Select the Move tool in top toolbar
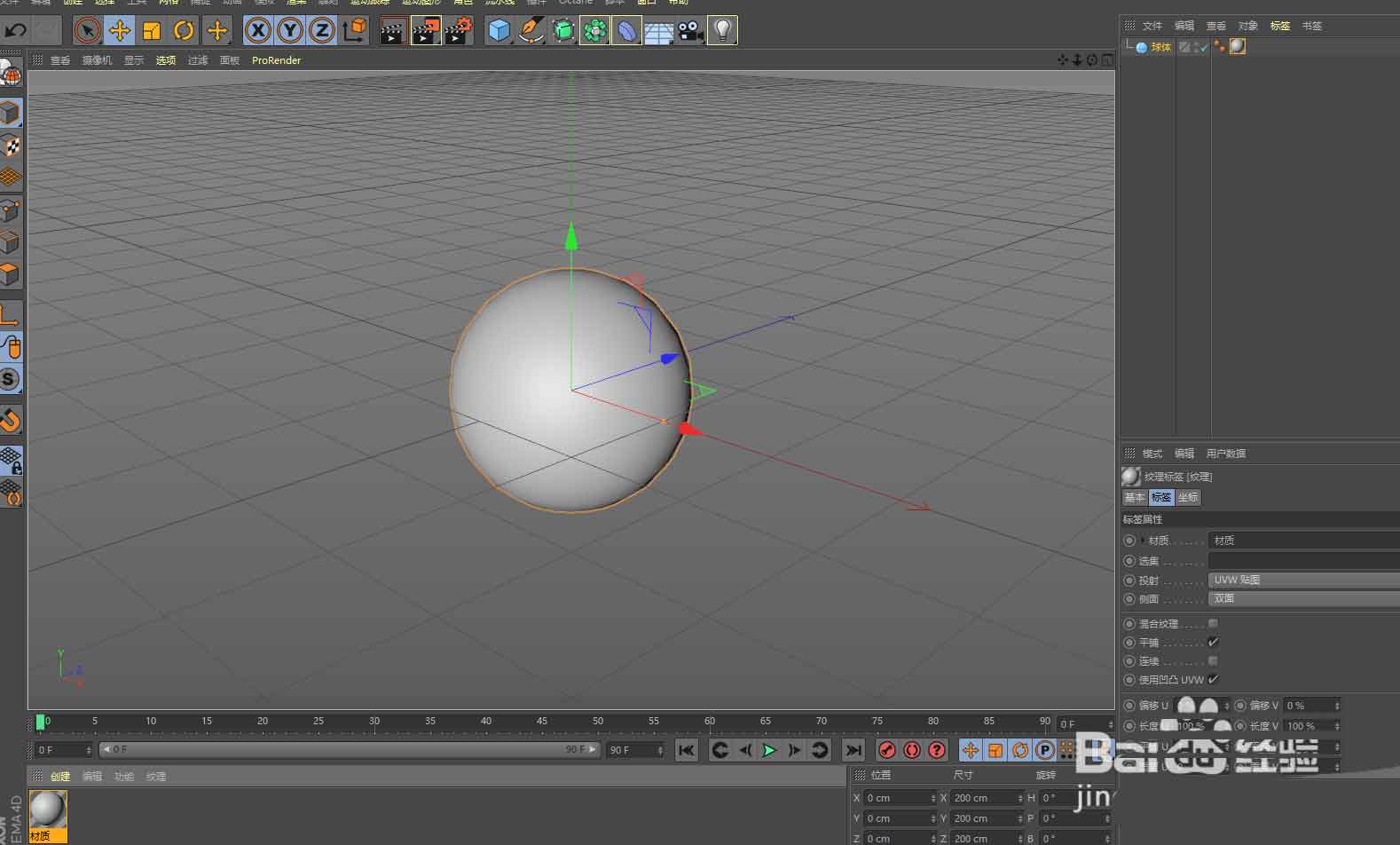1400x845 pixels. point(119,31)
